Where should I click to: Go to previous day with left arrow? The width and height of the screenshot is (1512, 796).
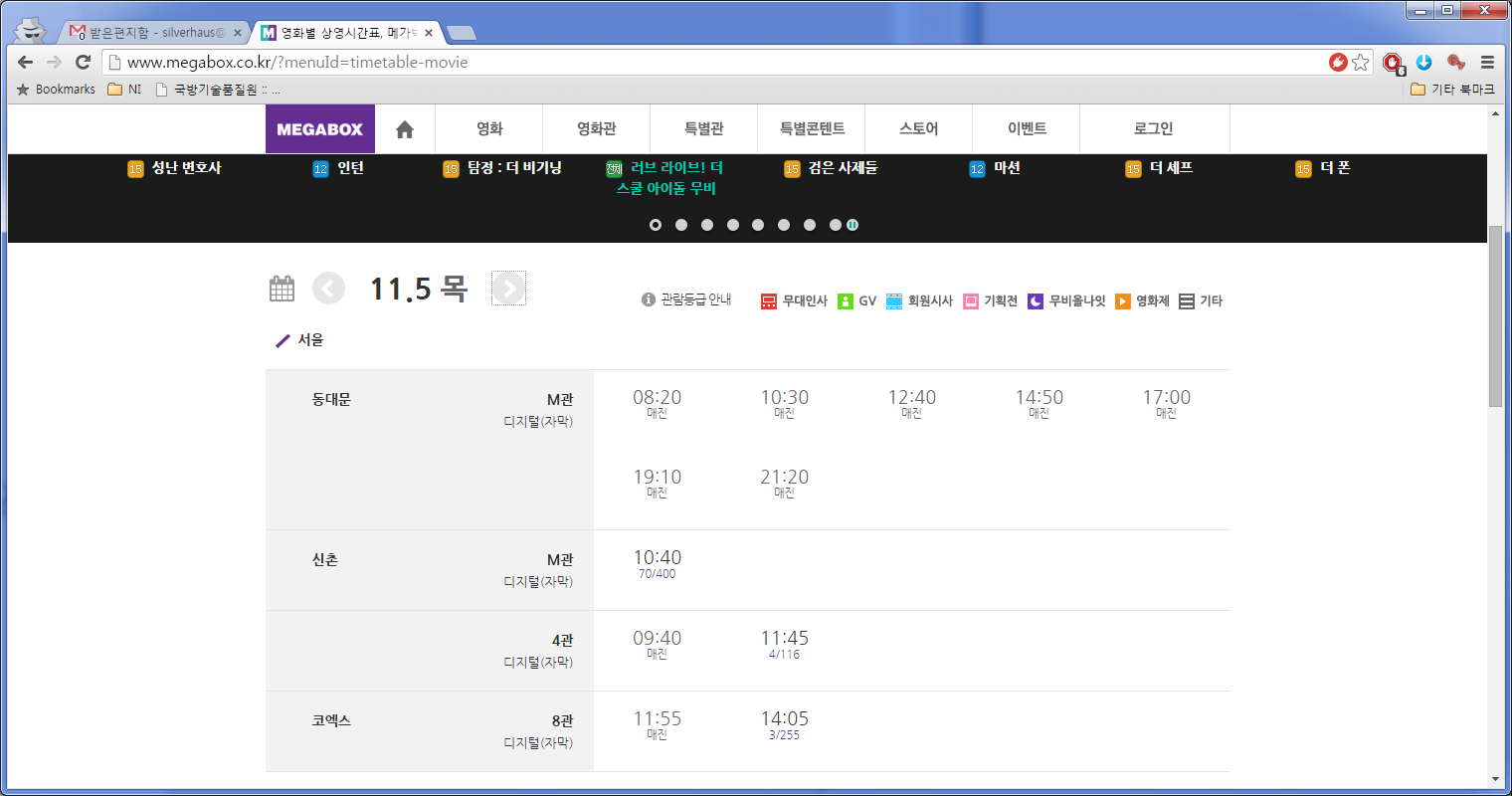(328, 289)
